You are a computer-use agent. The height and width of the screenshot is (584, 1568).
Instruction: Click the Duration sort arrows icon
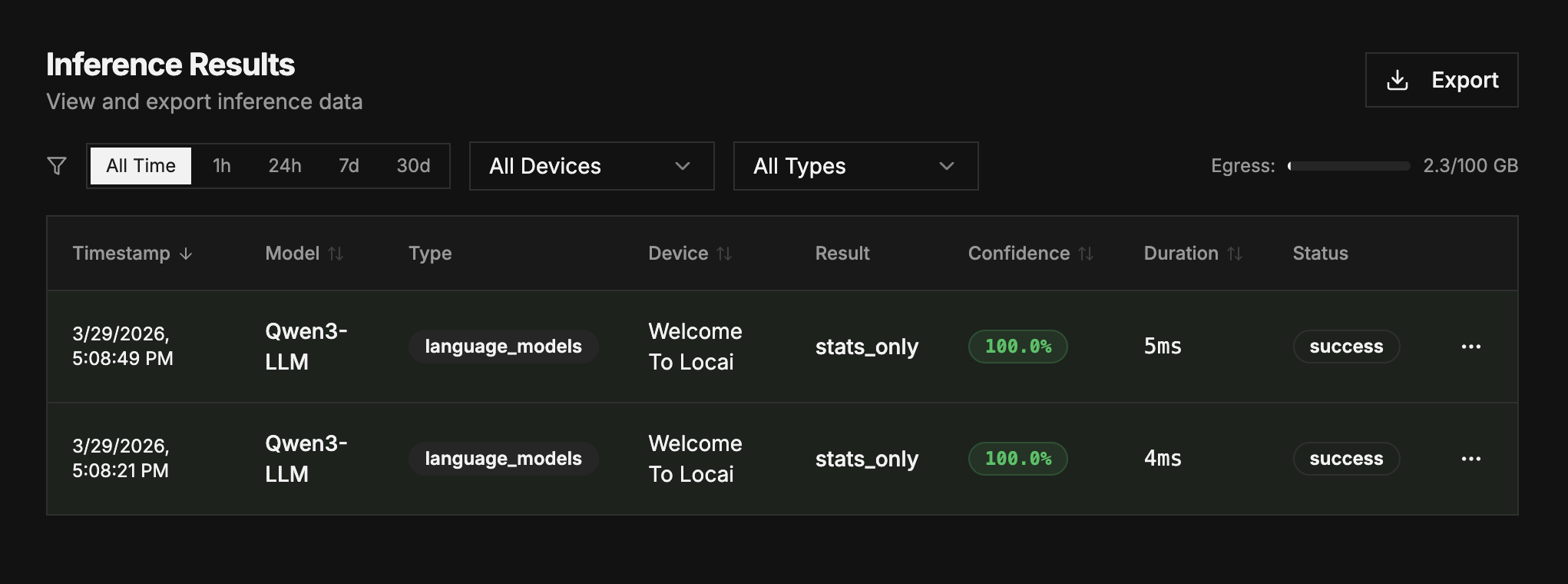[1235, 254]
